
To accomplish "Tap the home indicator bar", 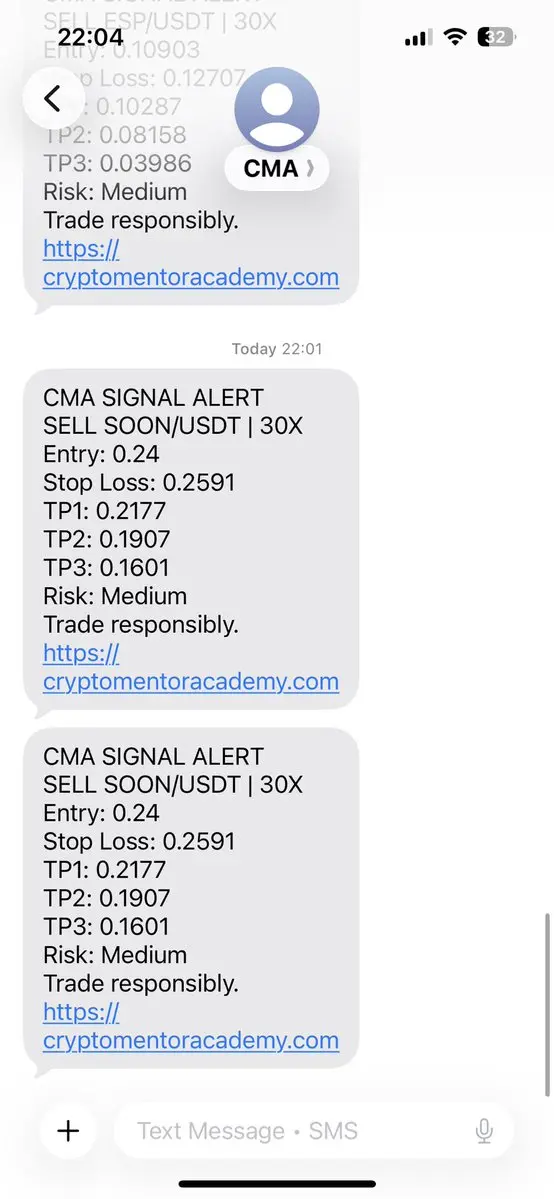I will 277,1184.
